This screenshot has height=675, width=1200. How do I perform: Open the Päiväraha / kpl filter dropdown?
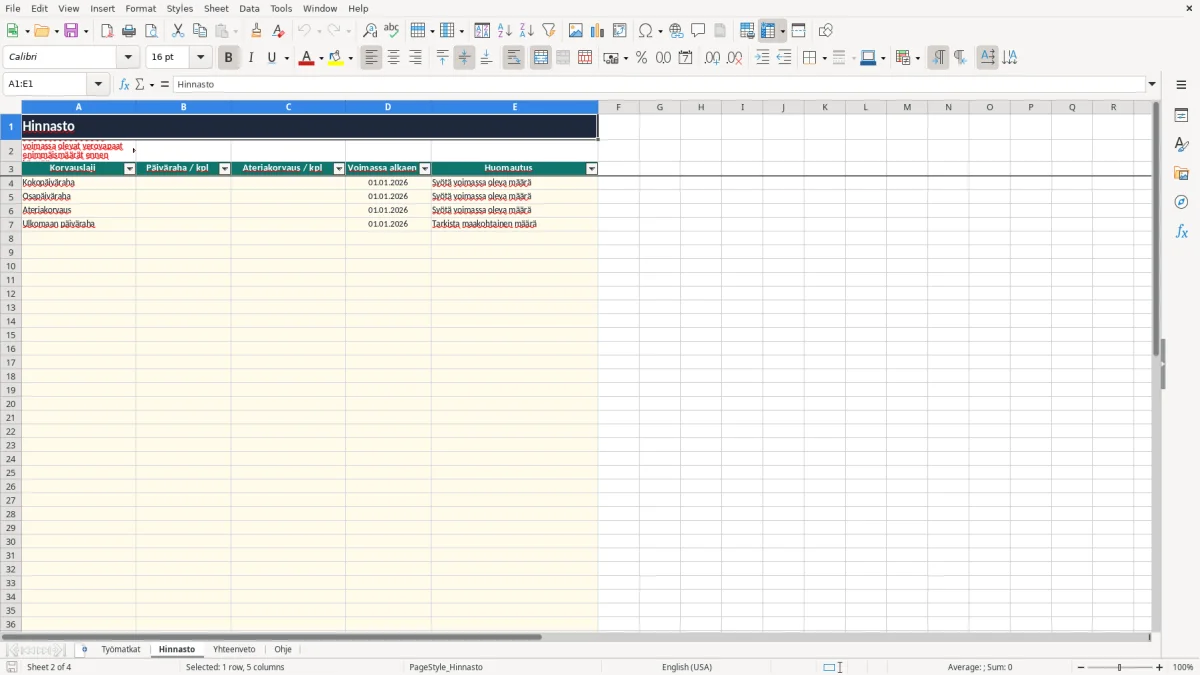[x=224, y=169]
